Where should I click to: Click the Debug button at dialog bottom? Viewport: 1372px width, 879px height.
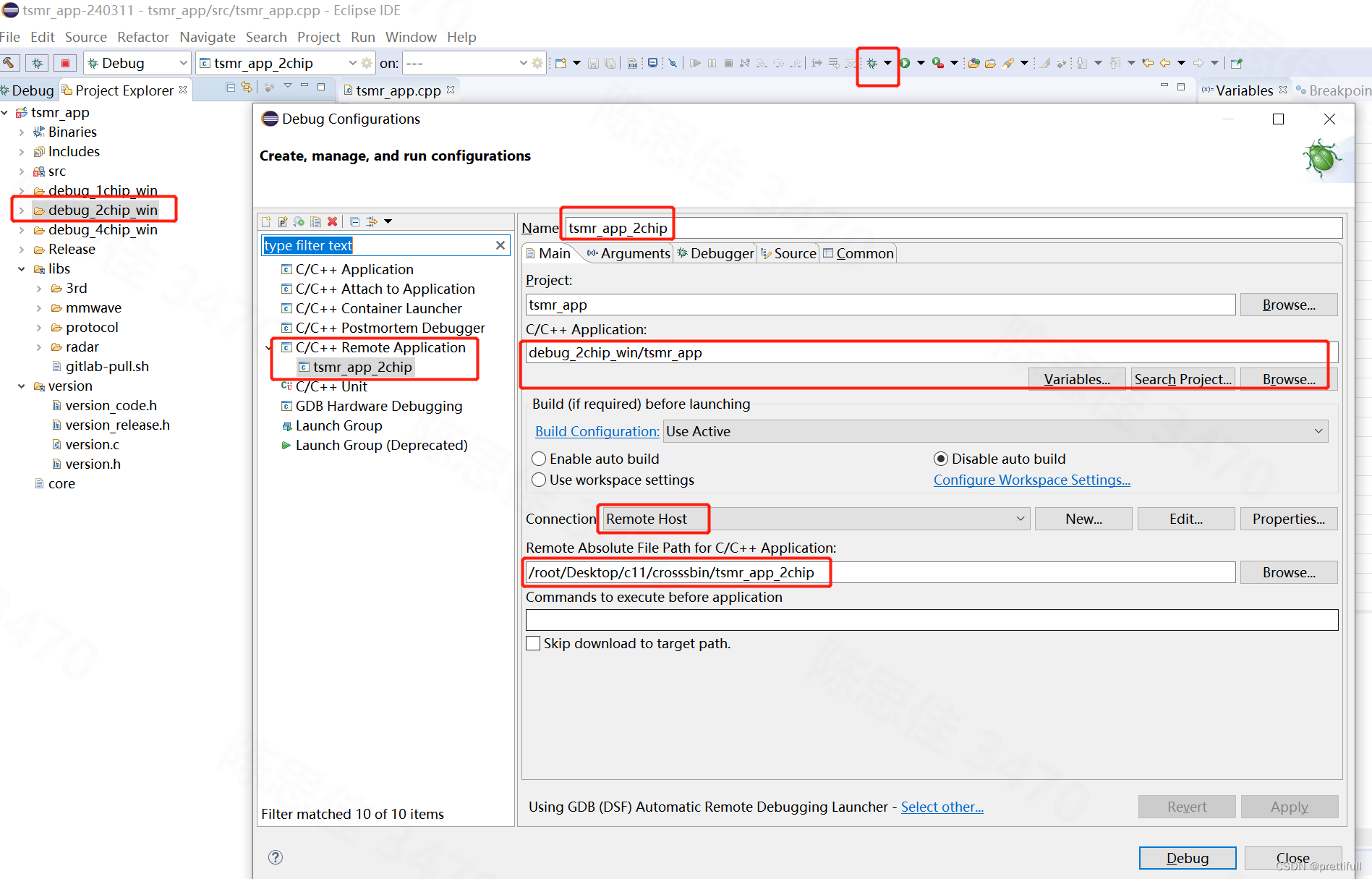pyautogui.click(x=1187, y=858)
